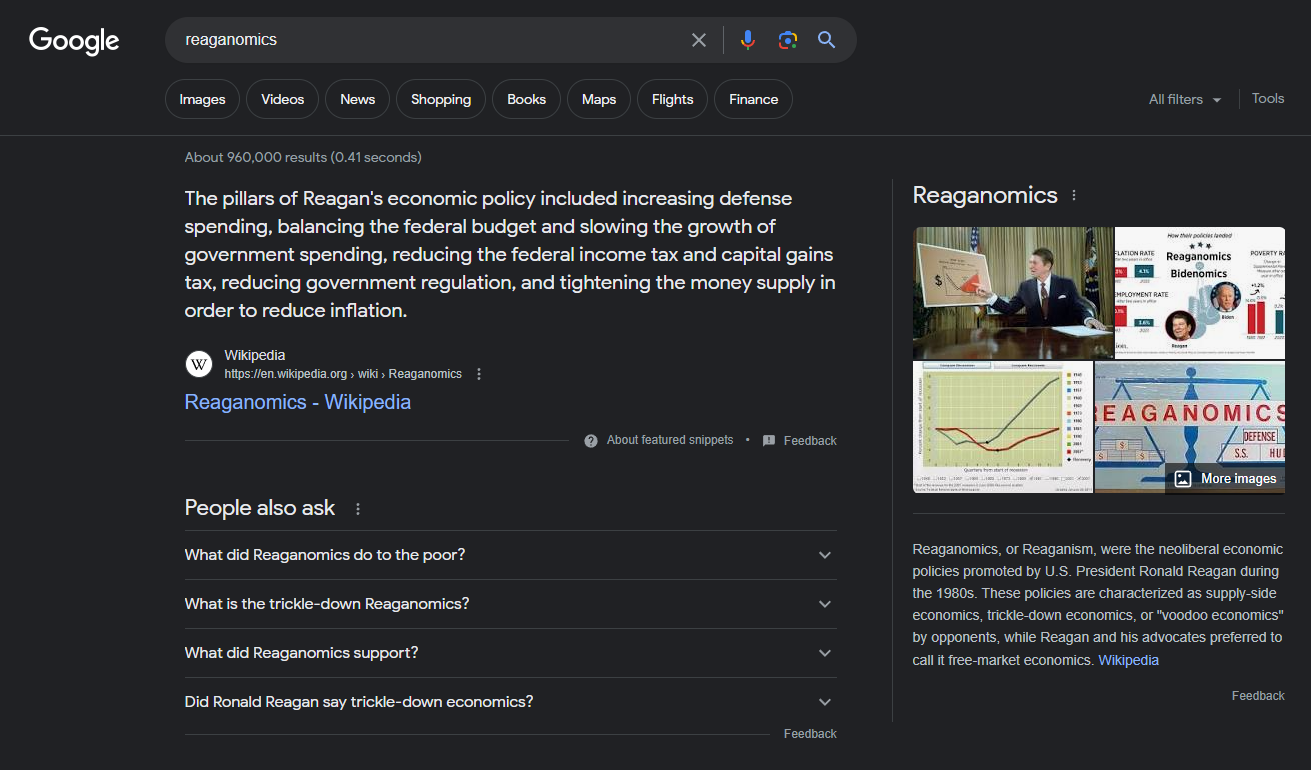Switch to the Flights tab
This screenshot has height=770, width=1311.
click(x=672, y=99)
